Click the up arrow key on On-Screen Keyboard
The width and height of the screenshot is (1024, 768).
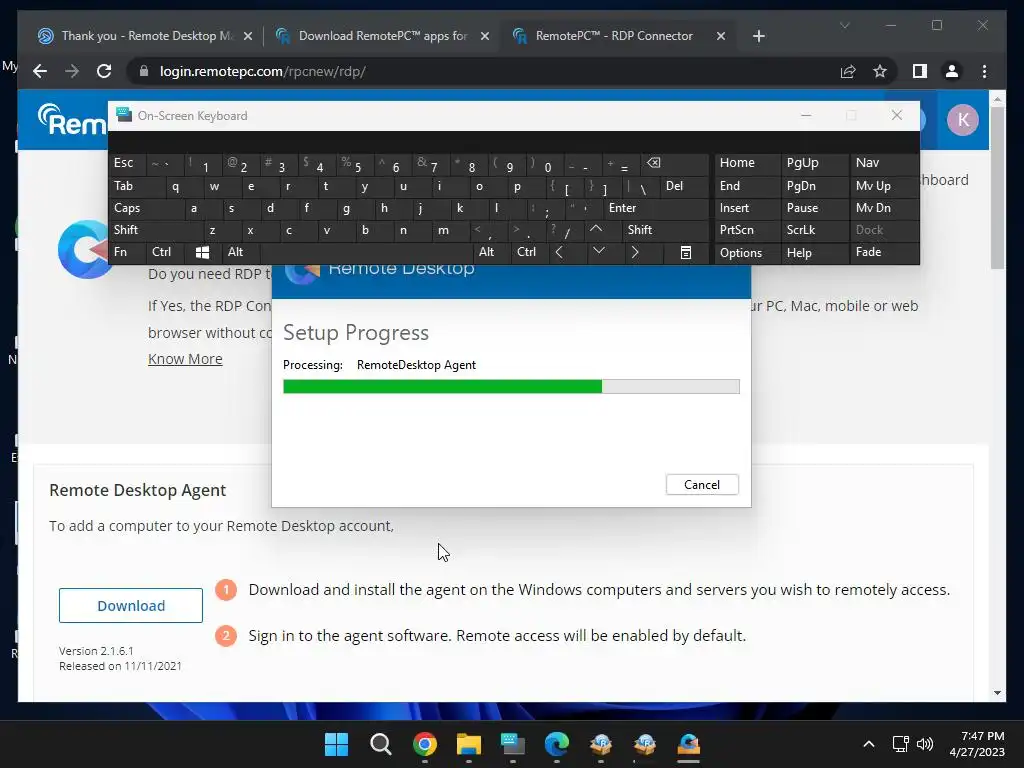point(596,229)
